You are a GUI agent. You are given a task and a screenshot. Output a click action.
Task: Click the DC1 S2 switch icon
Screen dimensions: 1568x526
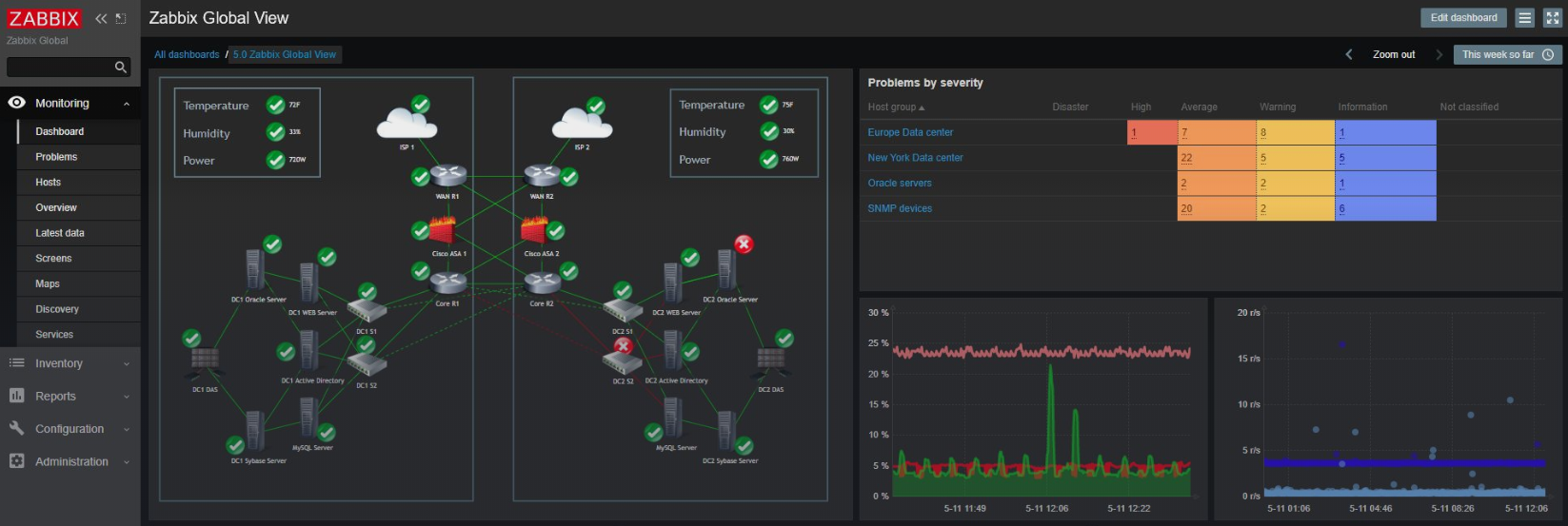coord(367,363)
